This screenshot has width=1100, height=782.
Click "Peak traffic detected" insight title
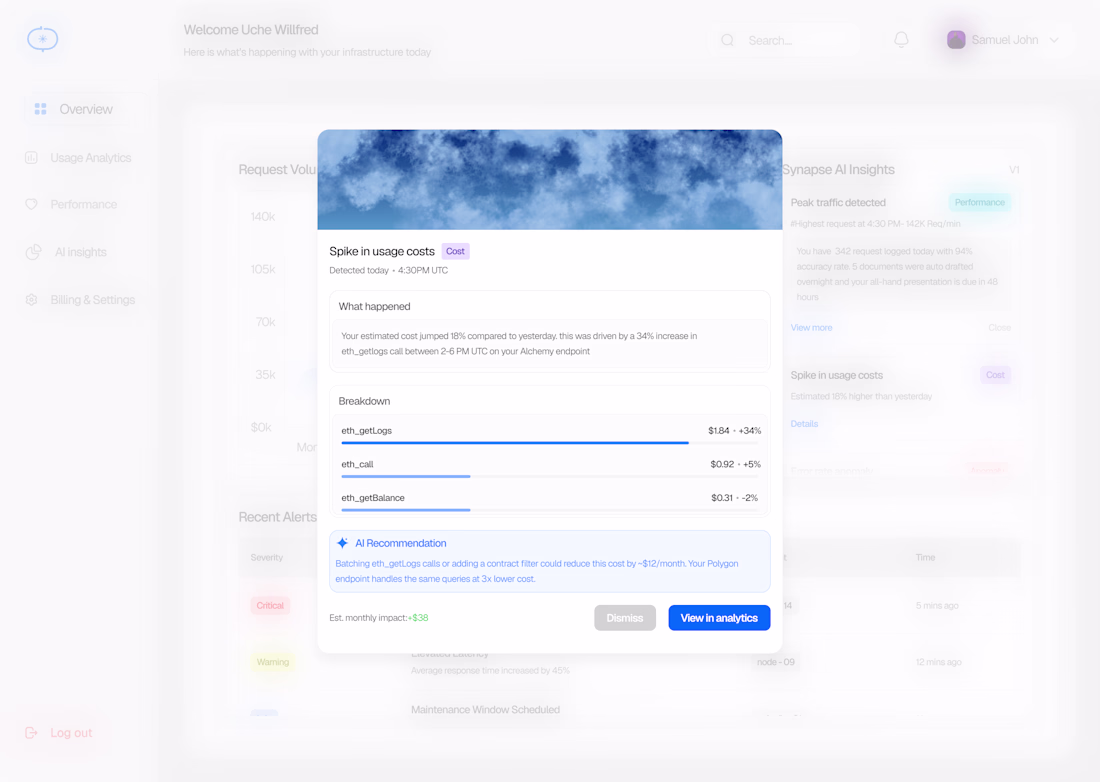tap(838, 203)
